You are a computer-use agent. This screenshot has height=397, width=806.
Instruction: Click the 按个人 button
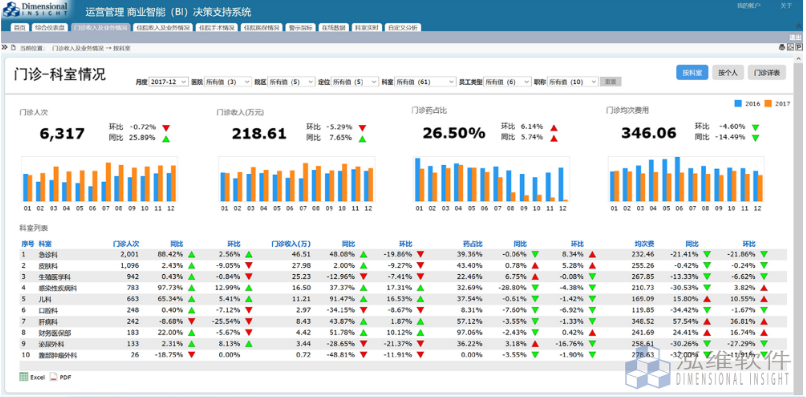(x=728, y=73)
